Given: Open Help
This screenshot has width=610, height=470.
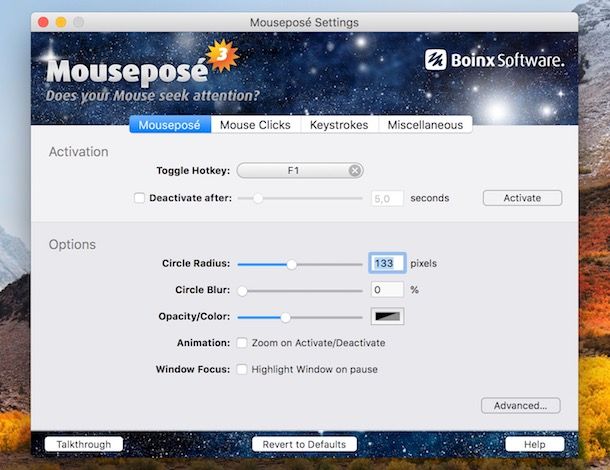Looking at the screenshot, I should click(535, 444).
